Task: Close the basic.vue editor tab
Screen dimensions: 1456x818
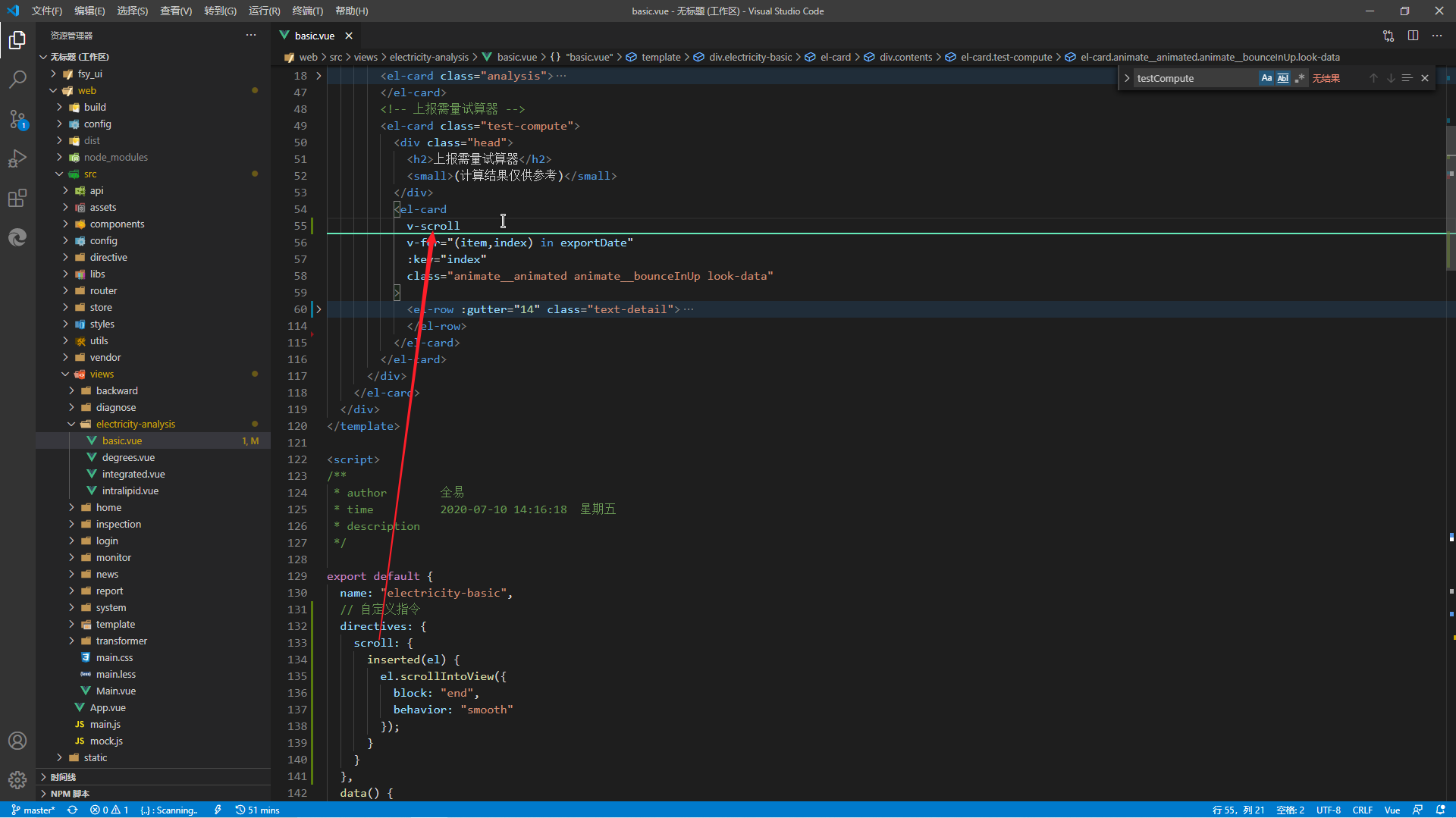Action: 349,36
